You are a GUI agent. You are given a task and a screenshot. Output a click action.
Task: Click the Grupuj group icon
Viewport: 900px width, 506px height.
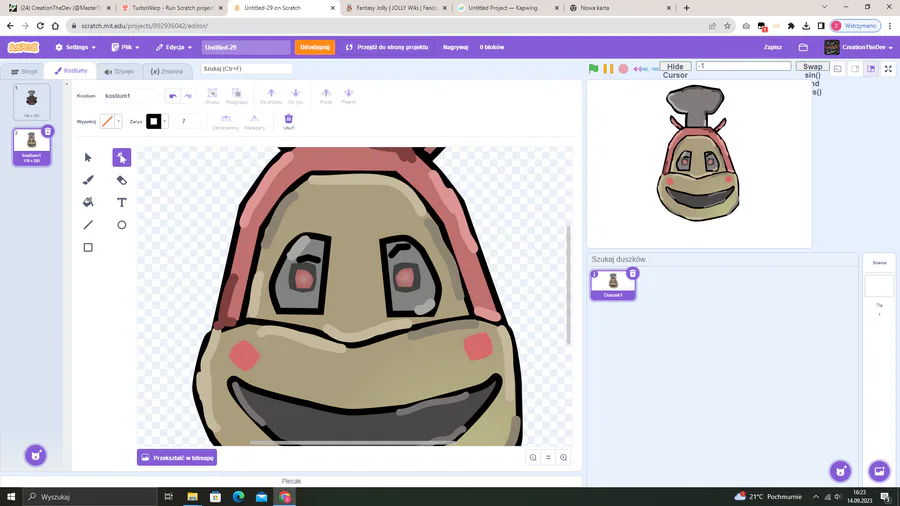[x=212, y=96]
